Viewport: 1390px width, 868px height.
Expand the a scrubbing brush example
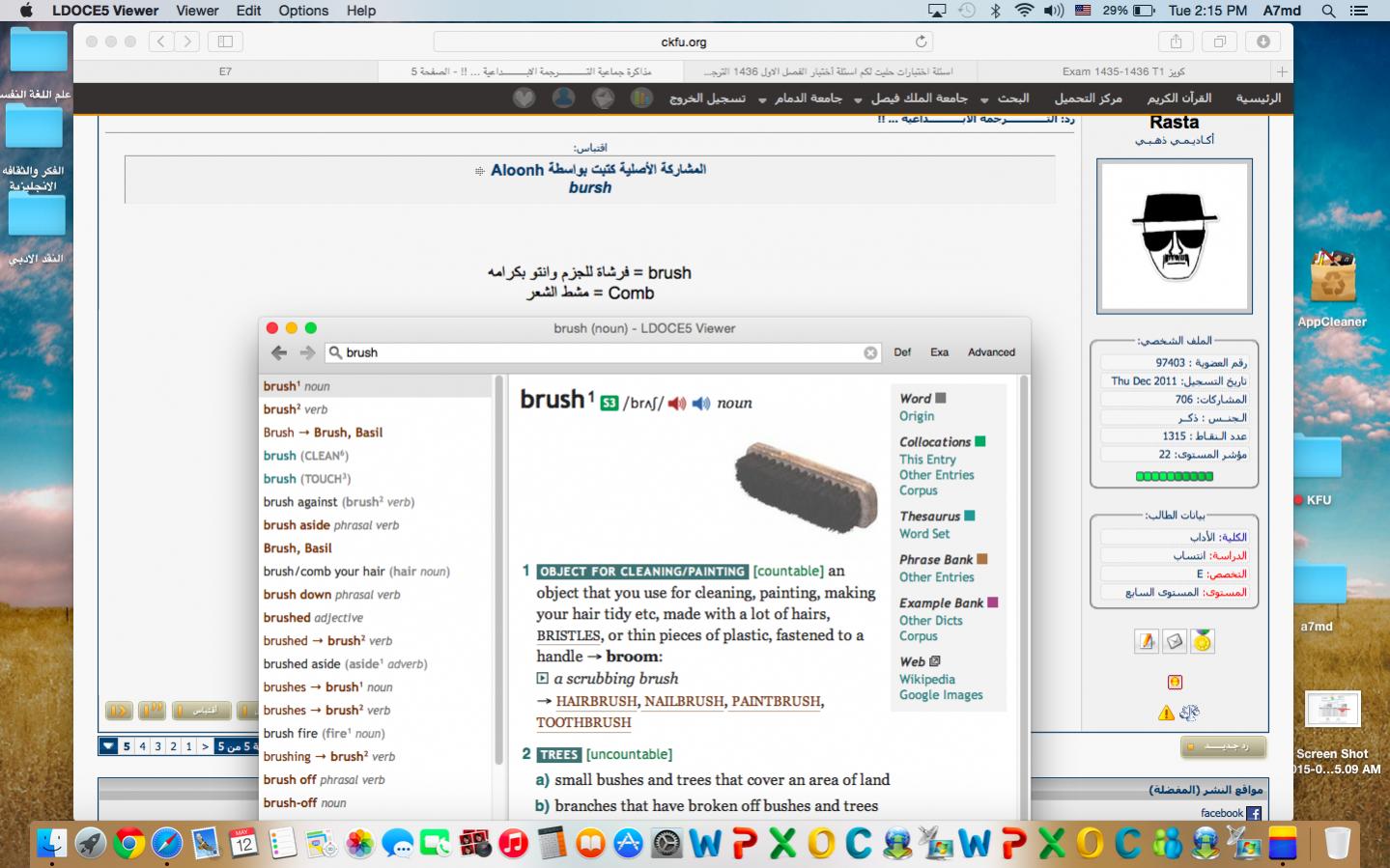(542, 679)
